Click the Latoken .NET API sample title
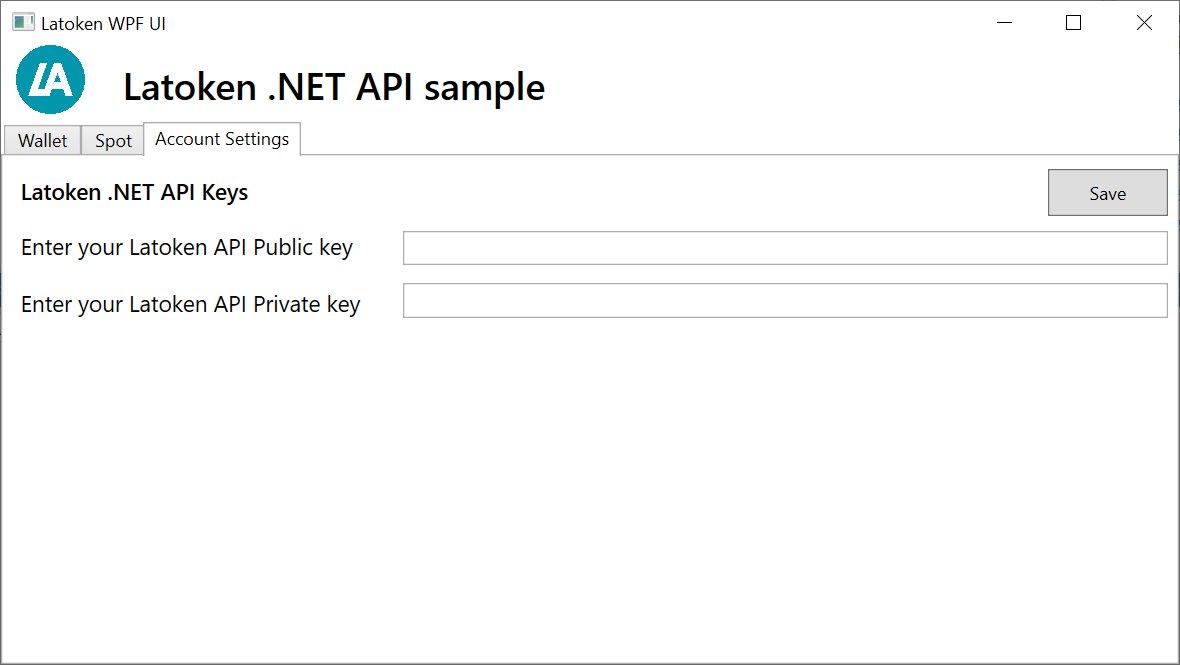 pyautogui.click(x=333, y=87)
